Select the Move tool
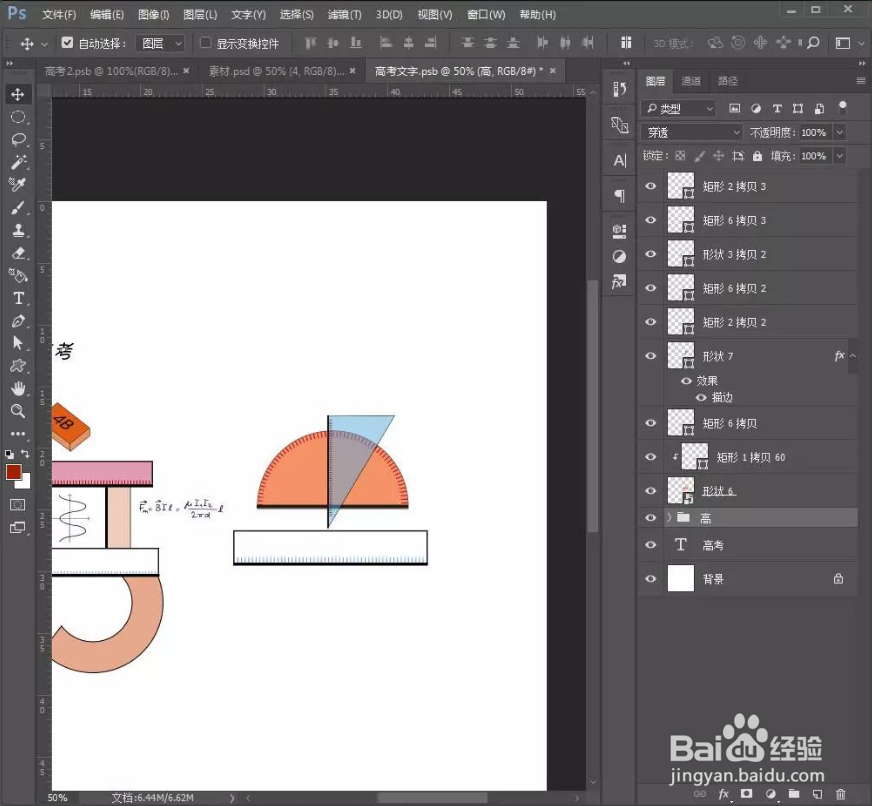Screen dimensions: 872x806 18,94
